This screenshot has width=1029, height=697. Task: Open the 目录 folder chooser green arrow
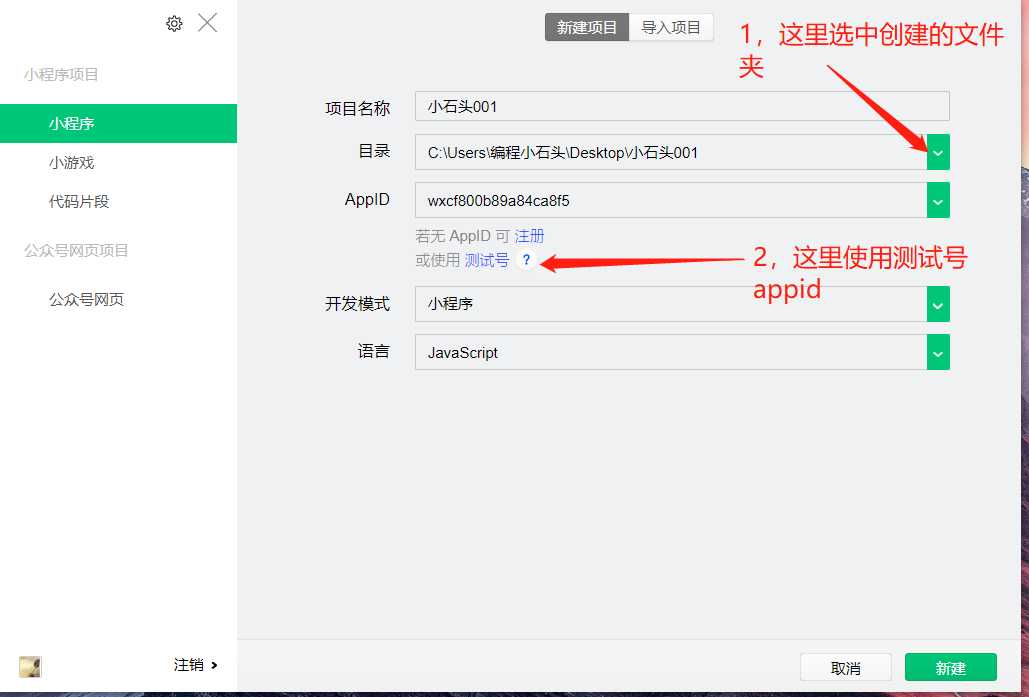938,152
